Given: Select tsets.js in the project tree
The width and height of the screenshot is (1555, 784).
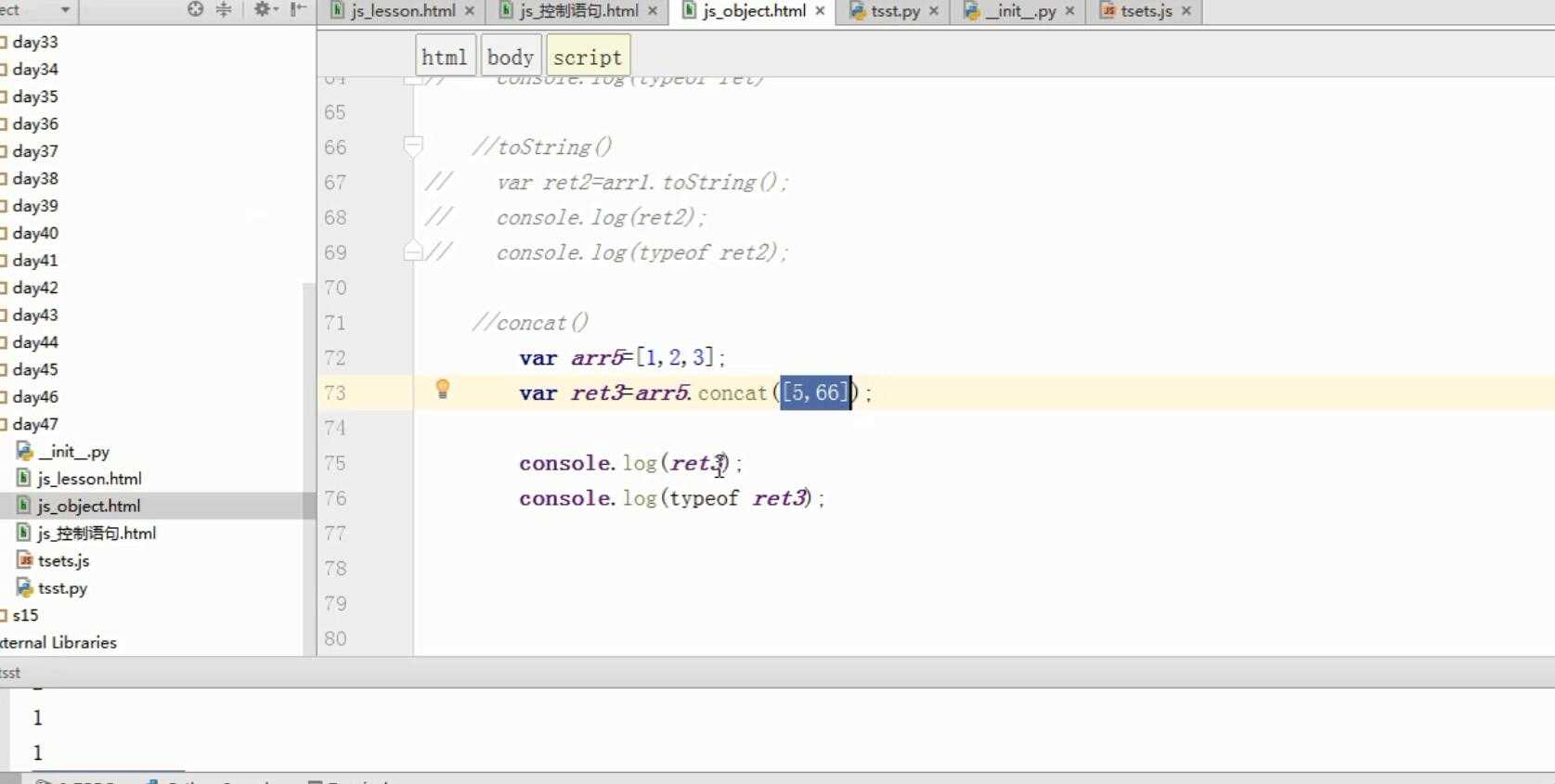Looking at the screenshot, I should (x=63, y=560).
